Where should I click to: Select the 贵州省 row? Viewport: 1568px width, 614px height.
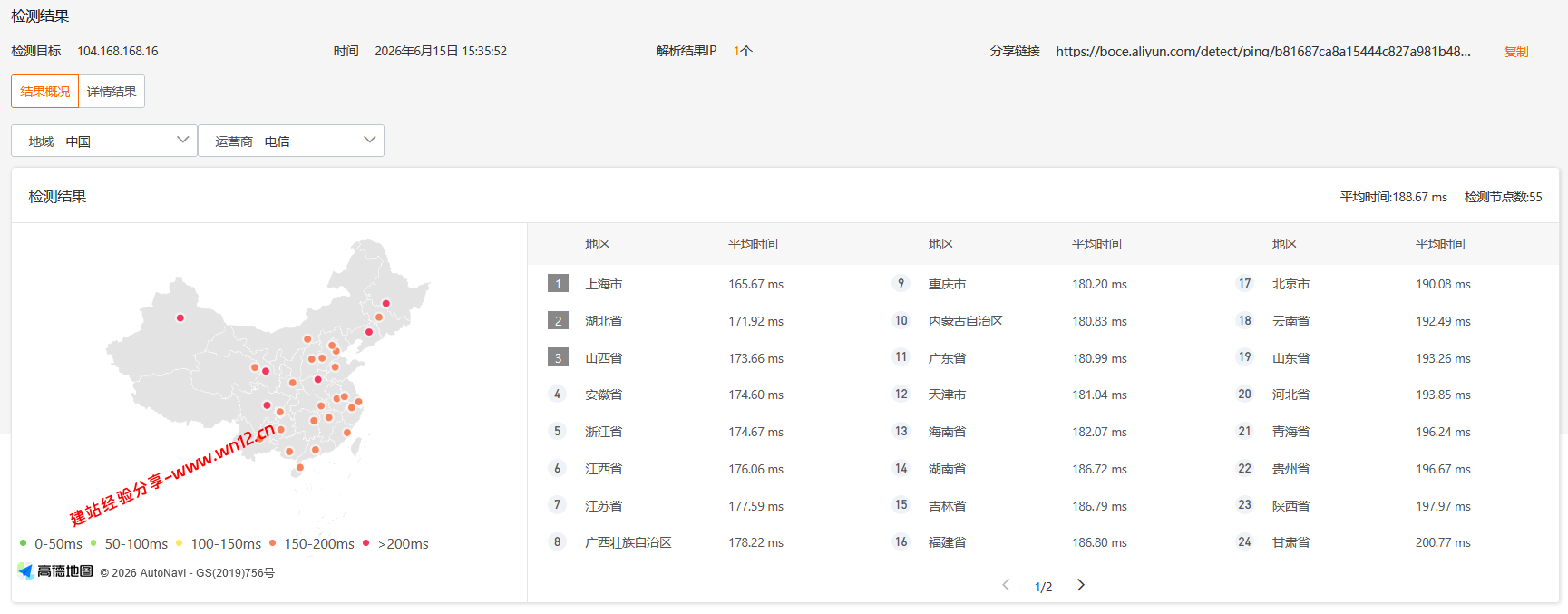[1387, 469]
